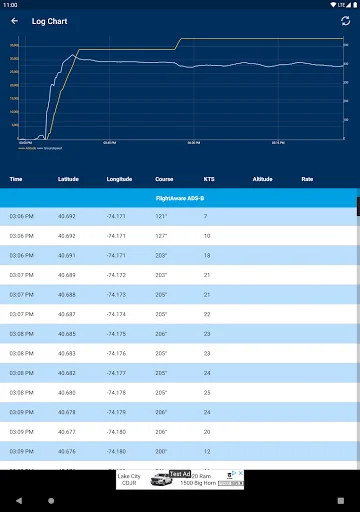The width and height of the screenshot is (360, 512).
Task: Tap longitude -74.174 cell
Action: click(x=116, y=314)
